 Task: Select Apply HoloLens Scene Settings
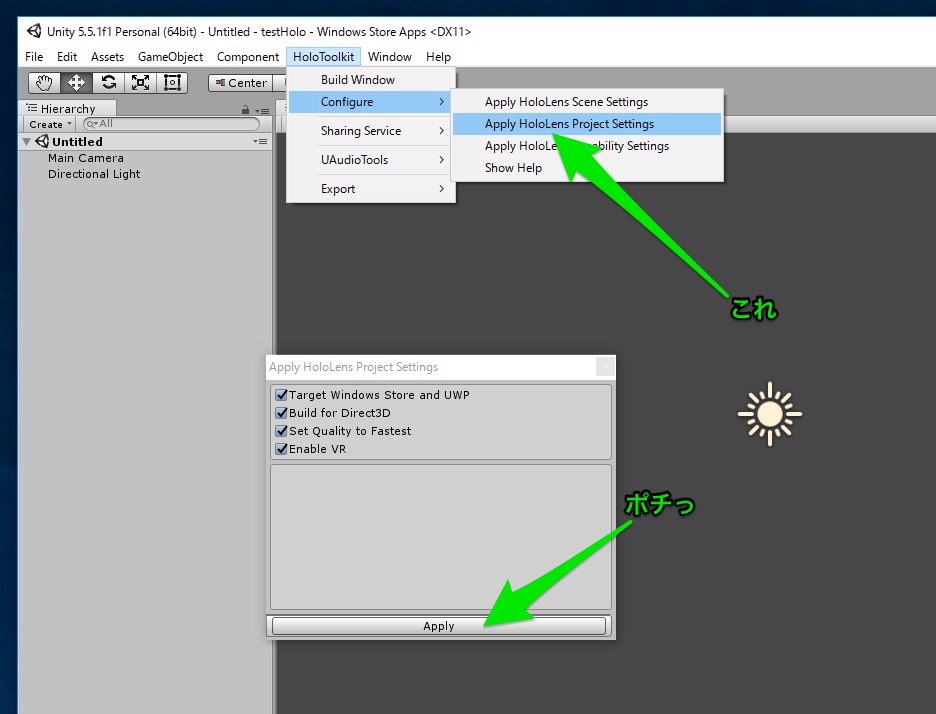point(587,101)
